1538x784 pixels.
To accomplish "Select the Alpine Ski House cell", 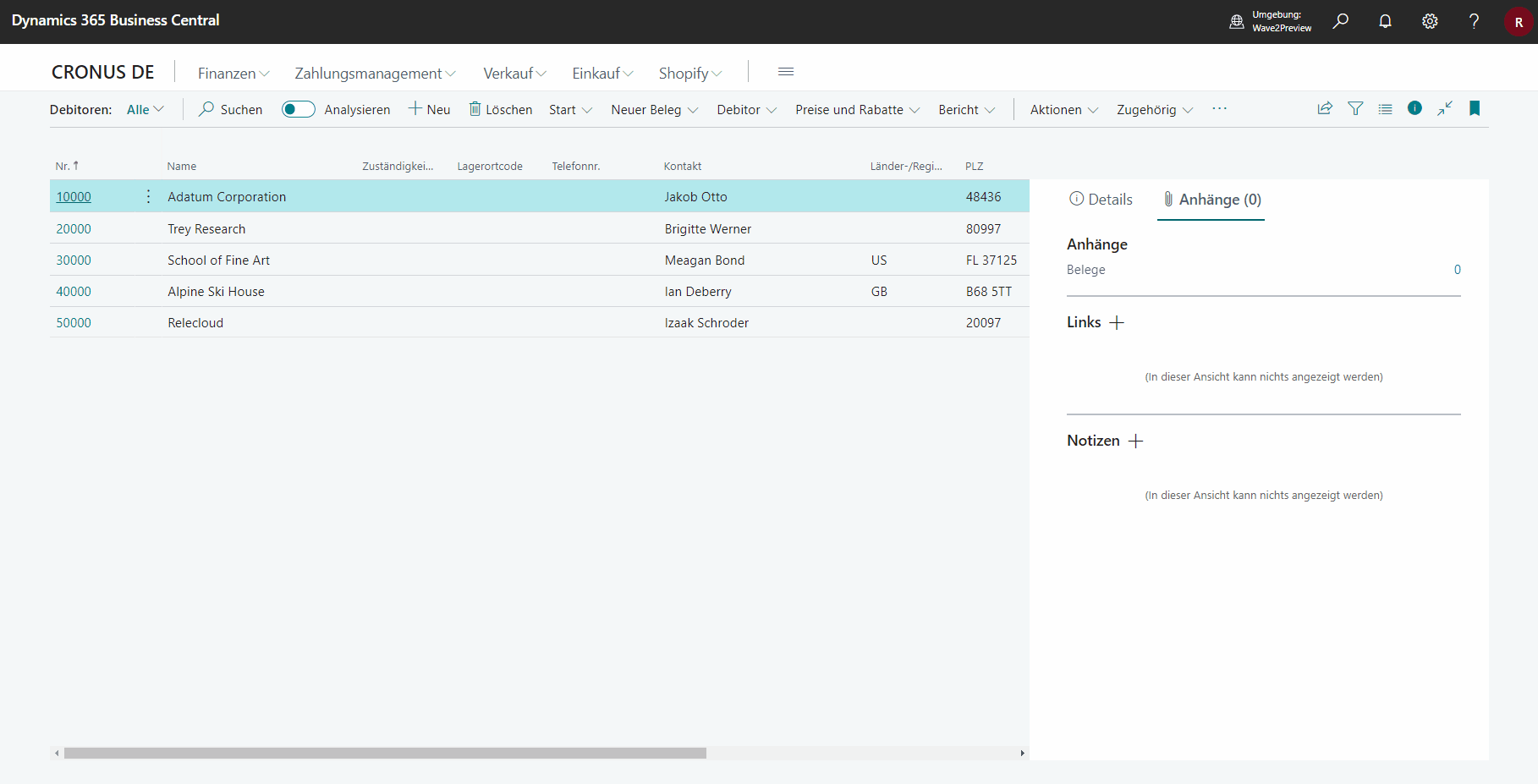I will point(216,292).
